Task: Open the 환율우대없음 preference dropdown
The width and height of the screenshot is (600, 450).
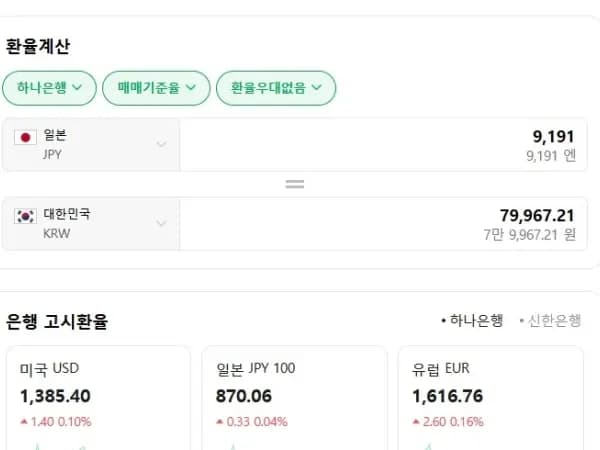Action: pyautogui.click(x=276, y=88)
